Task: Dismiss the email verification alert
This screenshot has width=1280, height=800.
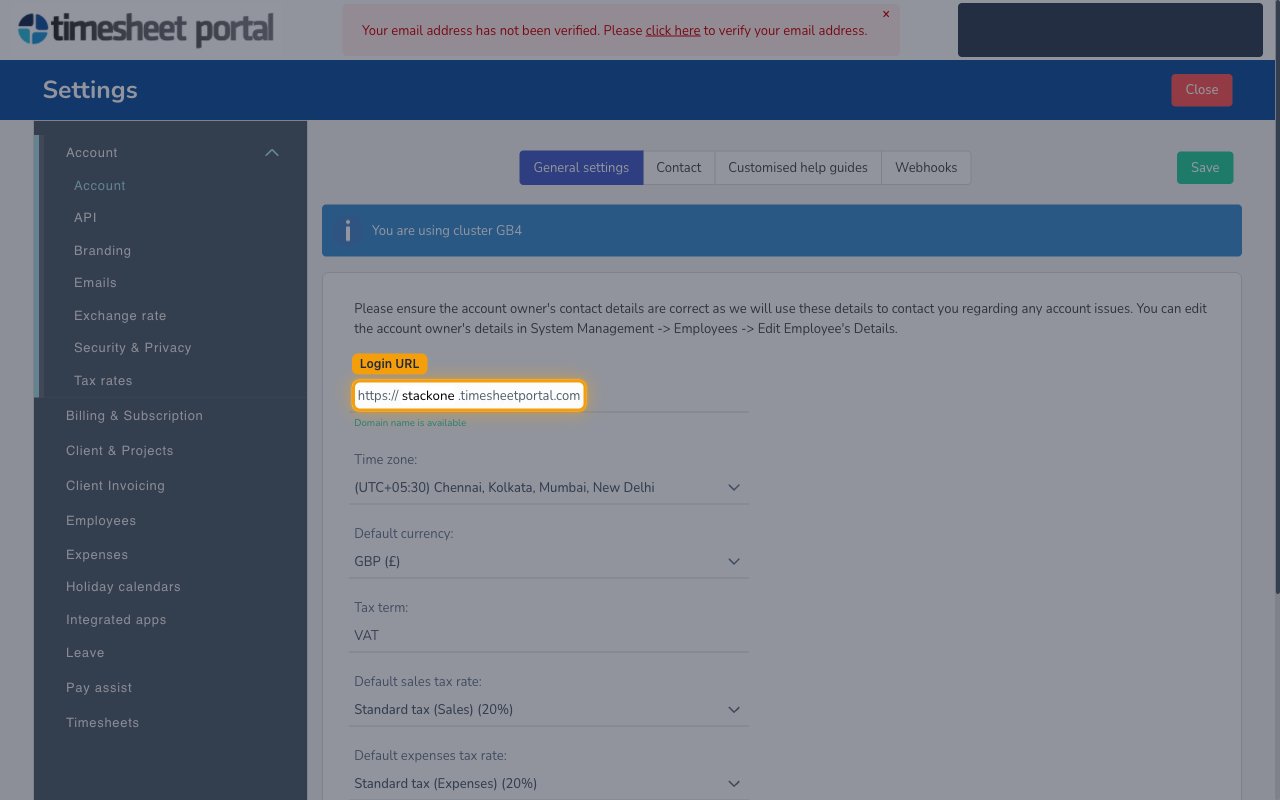Action: click(886, 14)
